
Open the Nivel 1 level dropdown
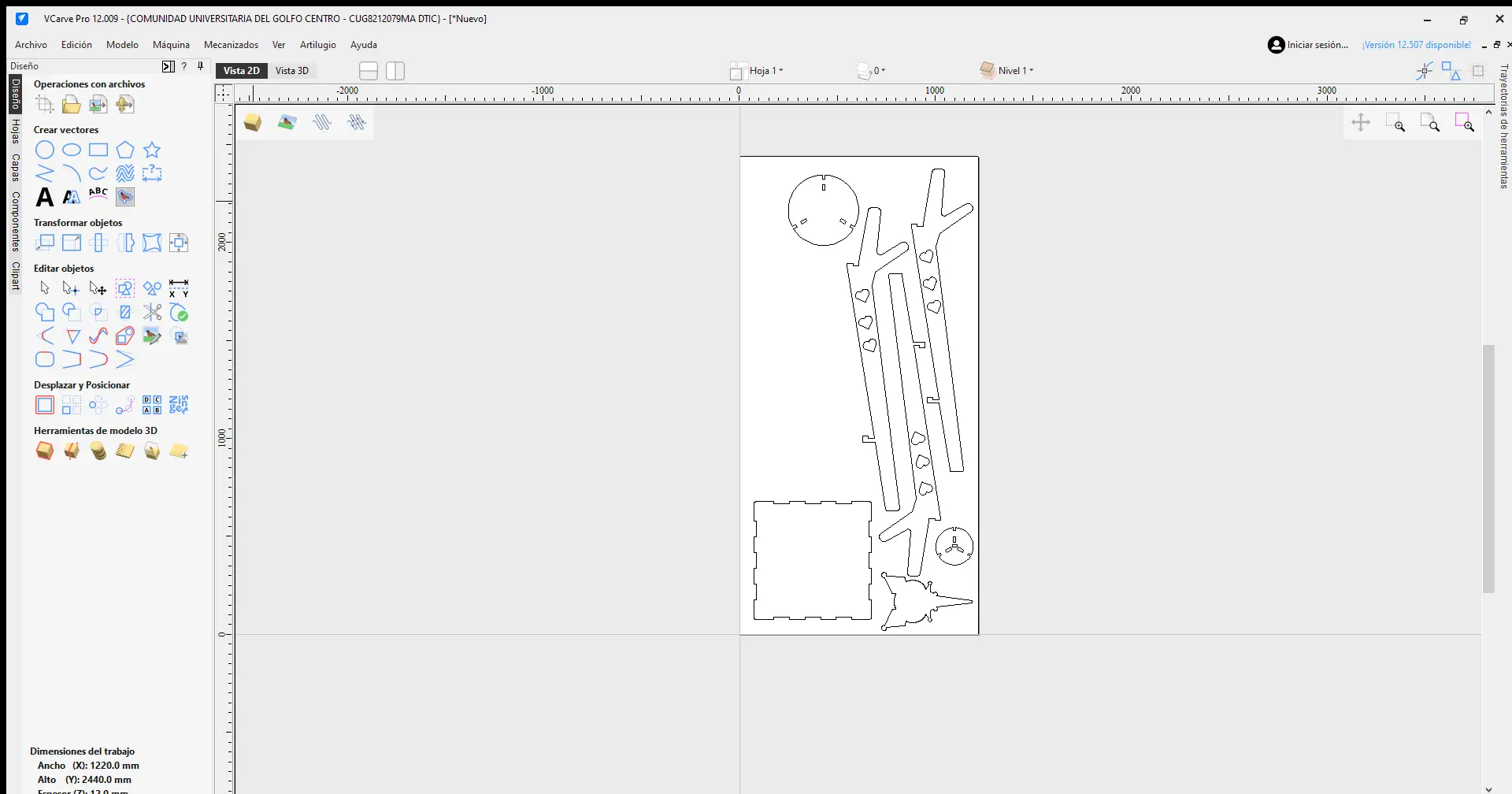[x=1007, y=71]
